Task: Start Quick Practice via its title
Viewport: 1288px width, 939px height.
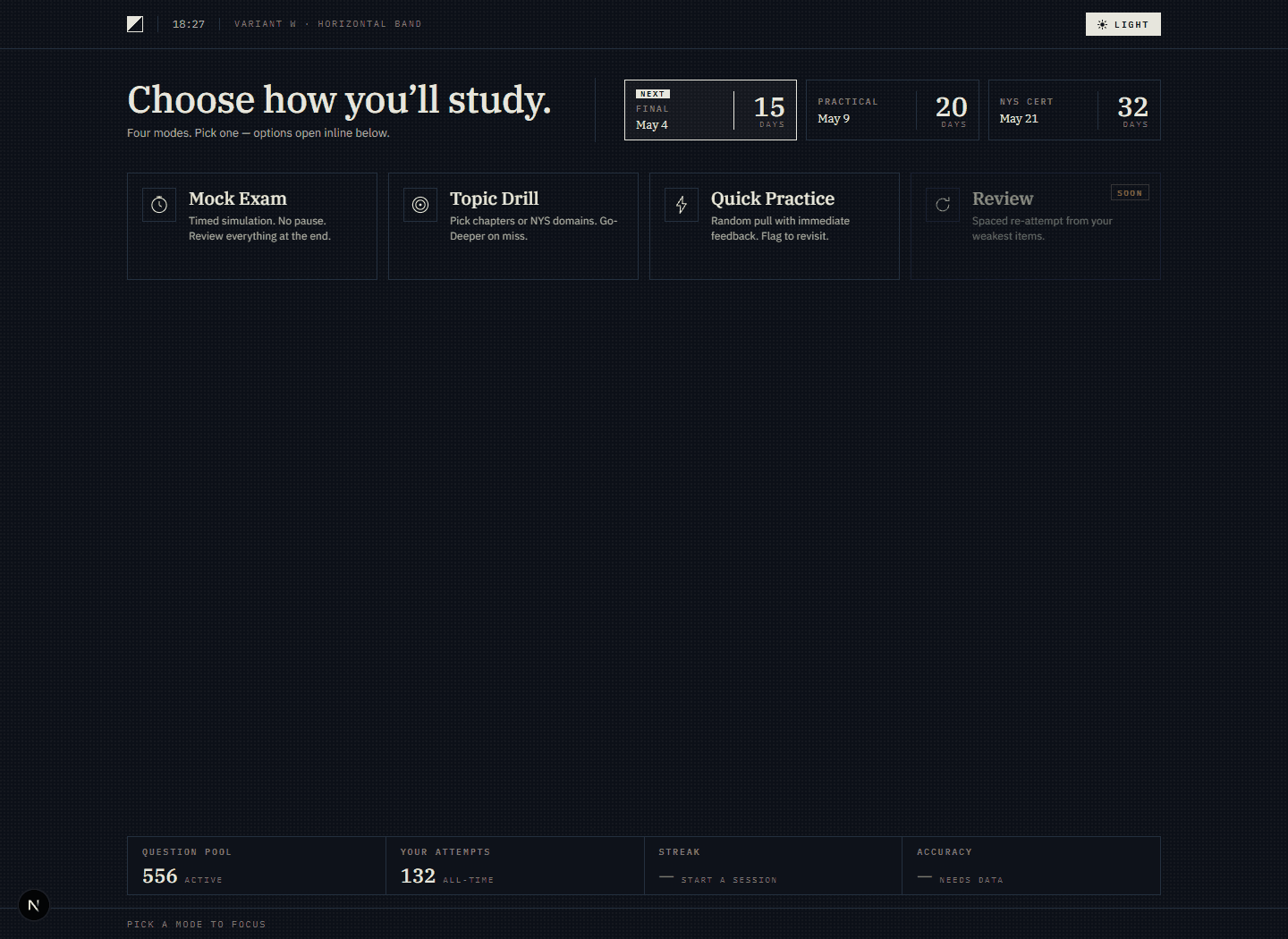Action: pos(773,199)
